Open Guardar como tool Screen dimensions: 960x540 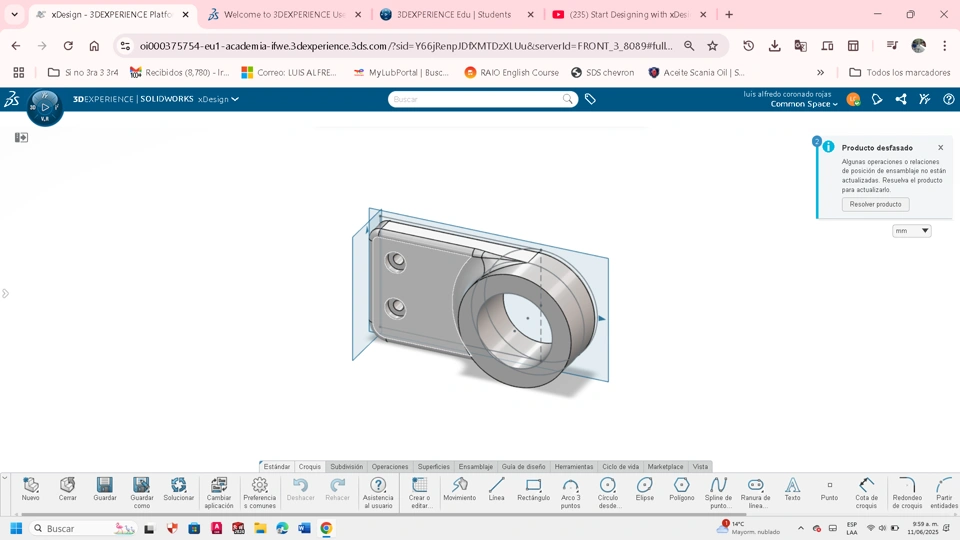[141, 486]
